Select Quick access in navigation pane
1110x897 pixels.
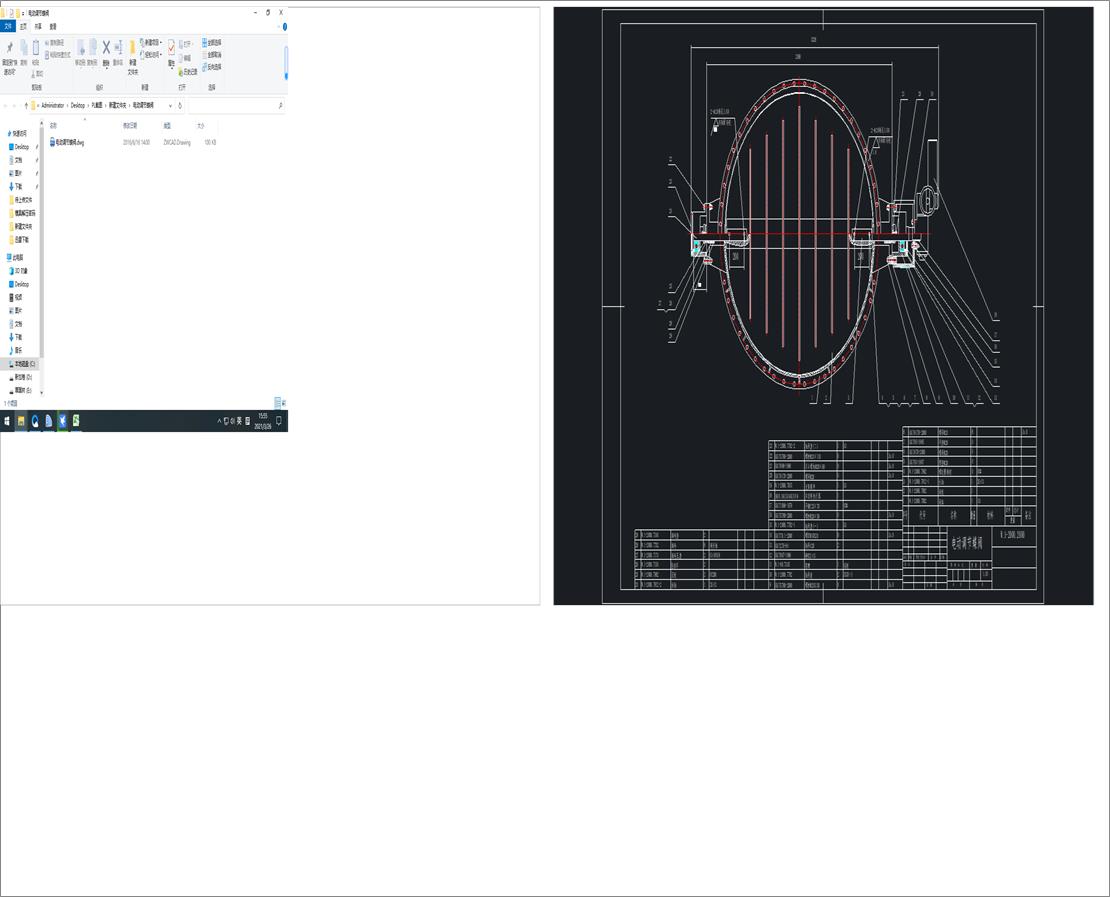(x=18, y=133)
